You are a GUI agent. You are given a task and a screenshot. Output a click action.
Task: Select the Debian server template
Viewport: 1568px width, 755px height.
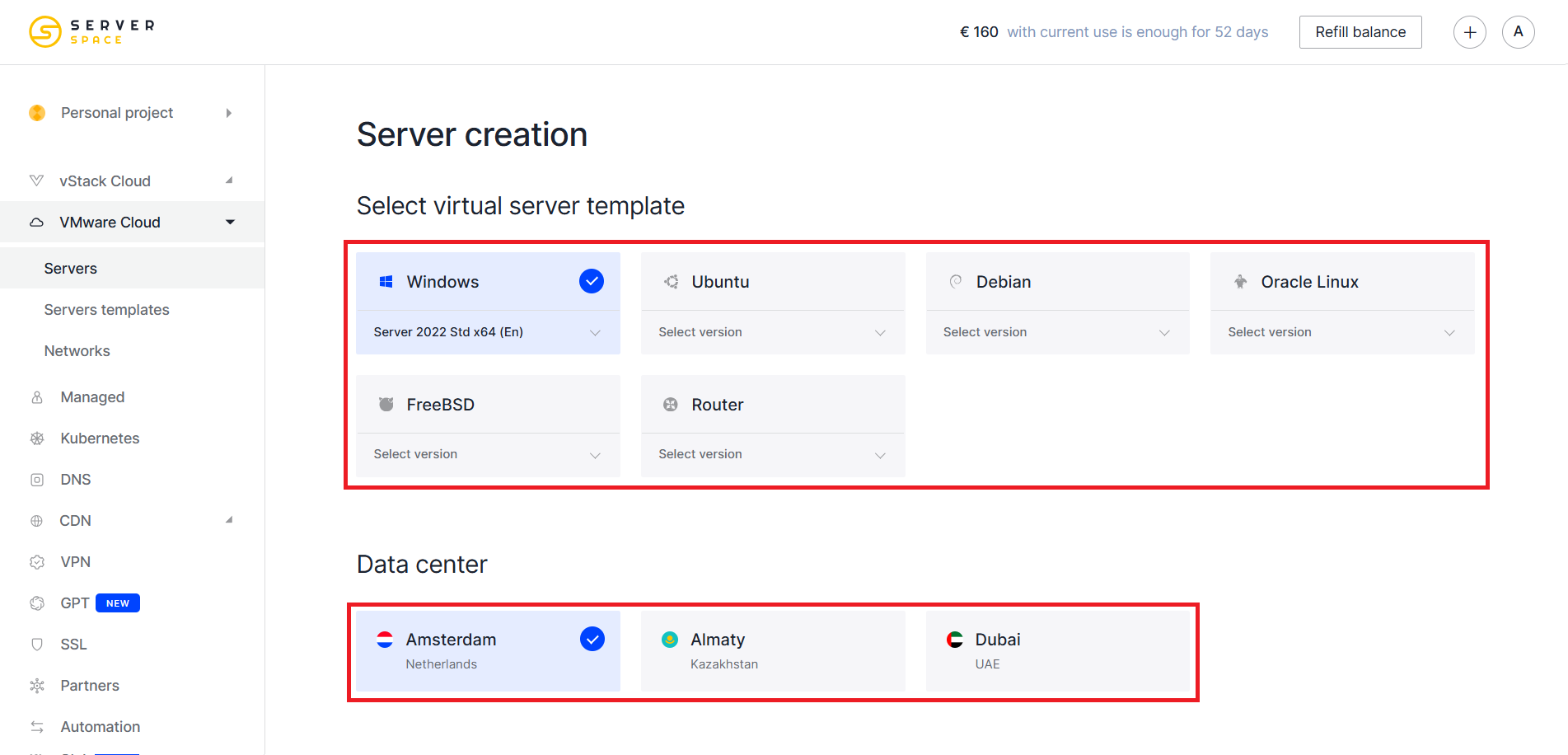click(1058, 282)
